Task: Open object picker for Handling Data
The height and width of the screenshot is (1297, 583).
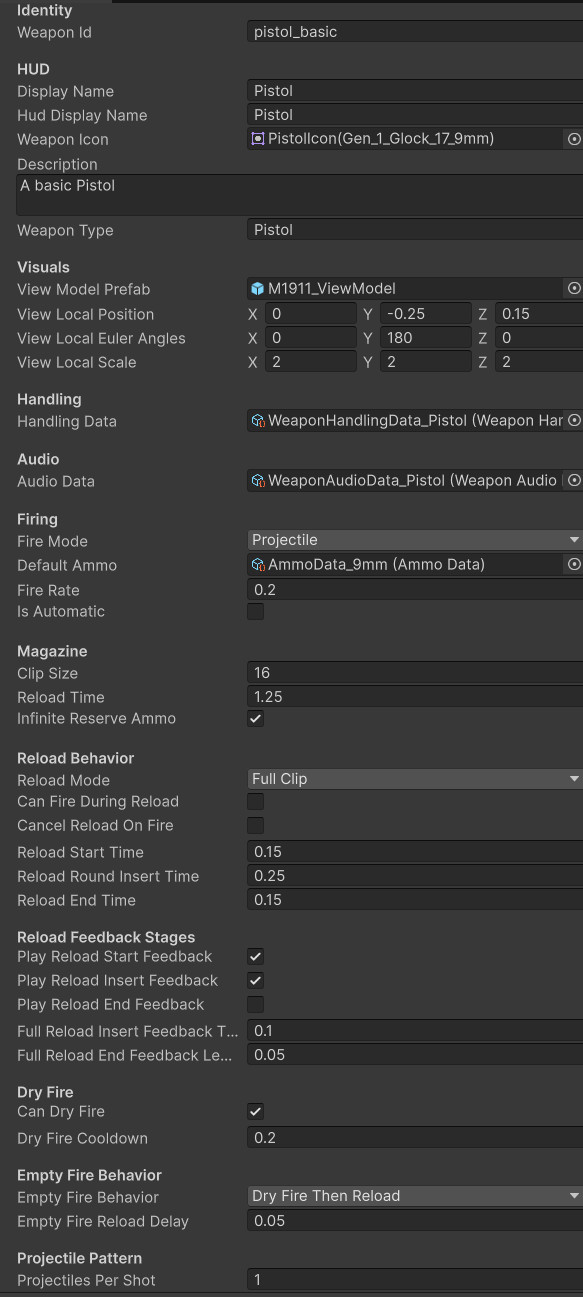Action: 574,421
